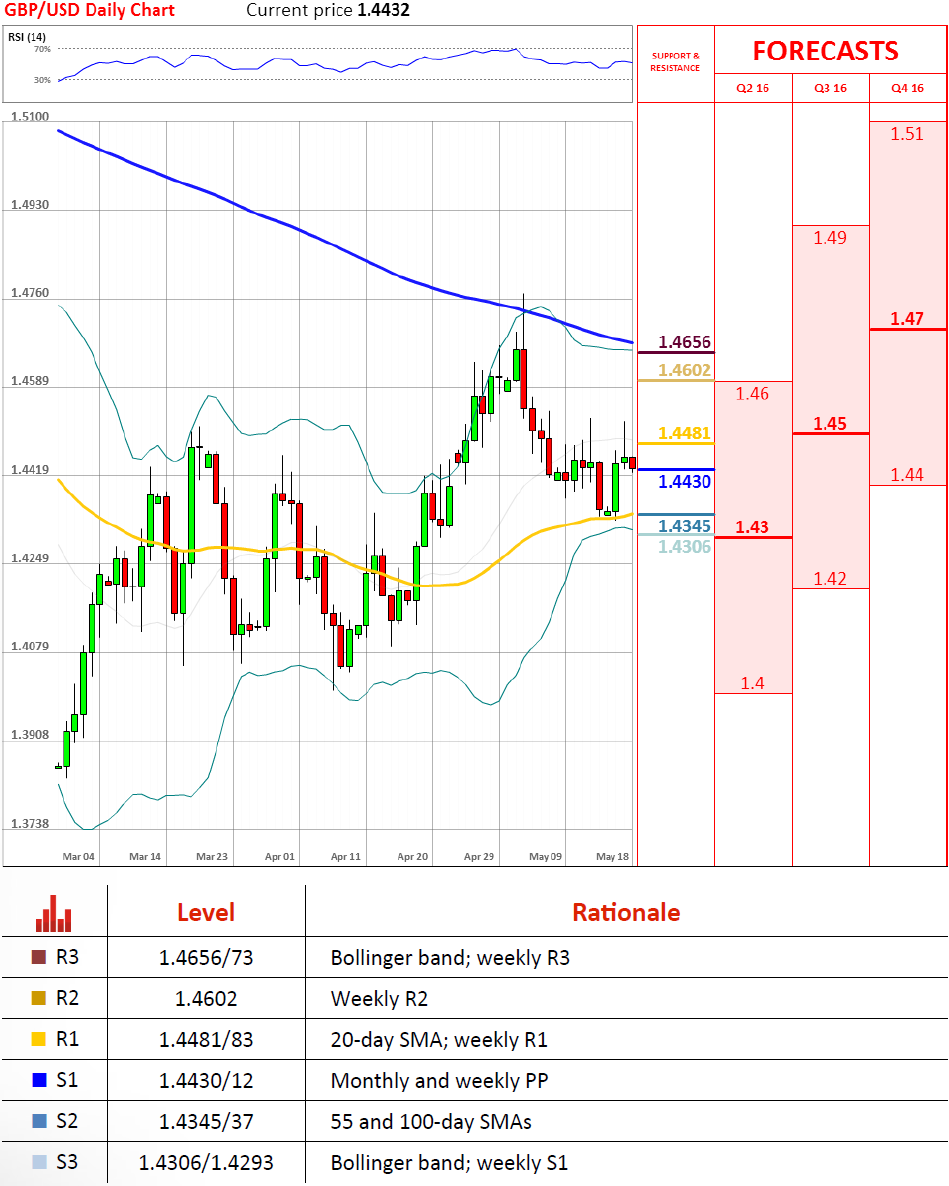
Task: Click the R1 yellow color swatch
Action: tap(39, 1039)
